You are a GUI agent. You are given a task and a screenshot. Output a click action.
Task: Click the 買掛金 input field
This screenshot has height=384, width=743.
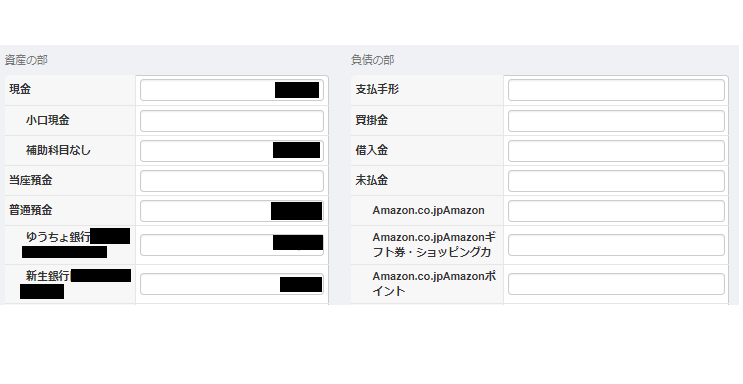[616, 121]
